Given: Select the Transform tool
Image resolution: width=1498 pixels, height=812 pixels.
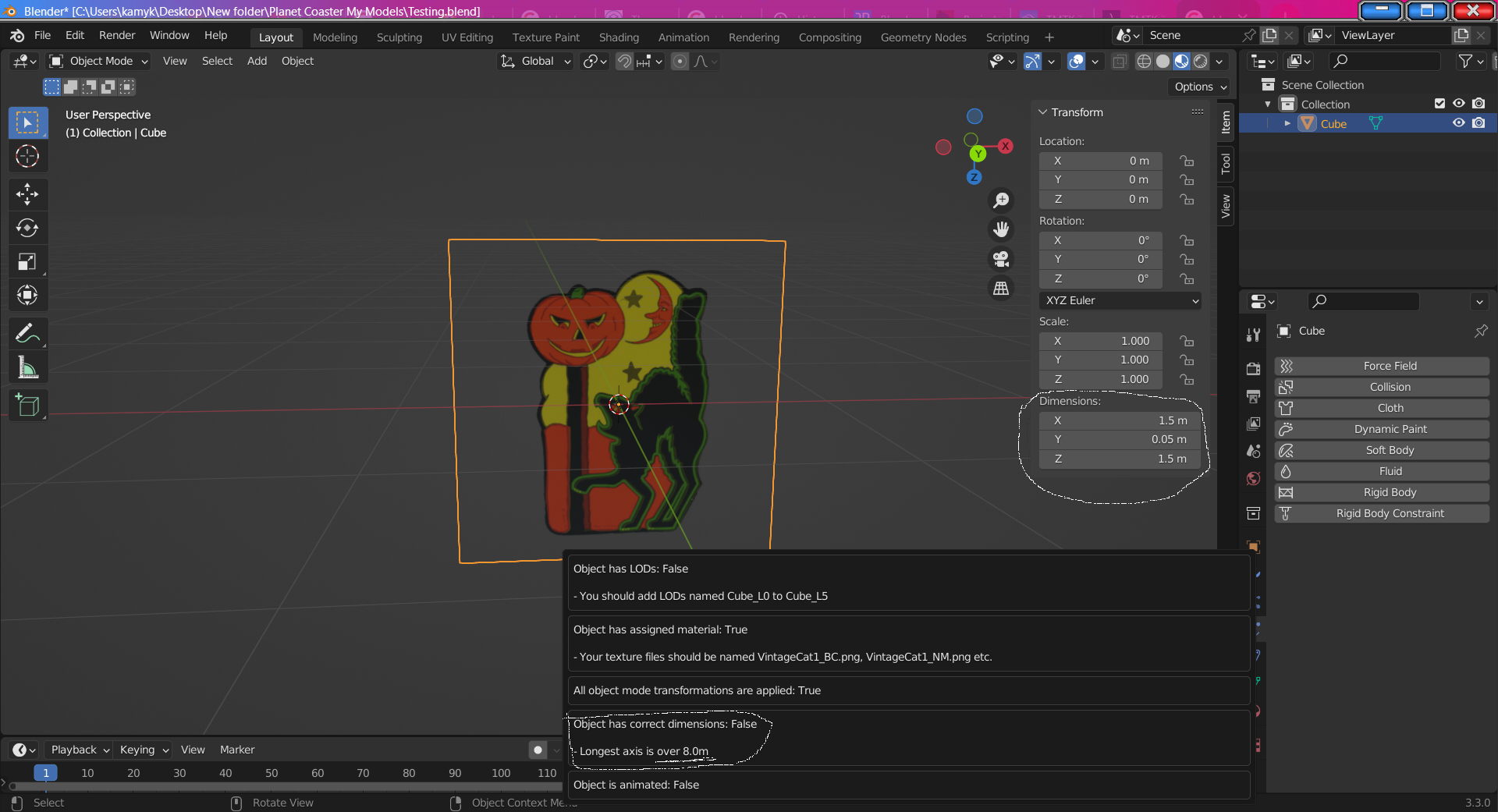Looking at the screenshot, I should pyautogui.click(x=28, y=295).
